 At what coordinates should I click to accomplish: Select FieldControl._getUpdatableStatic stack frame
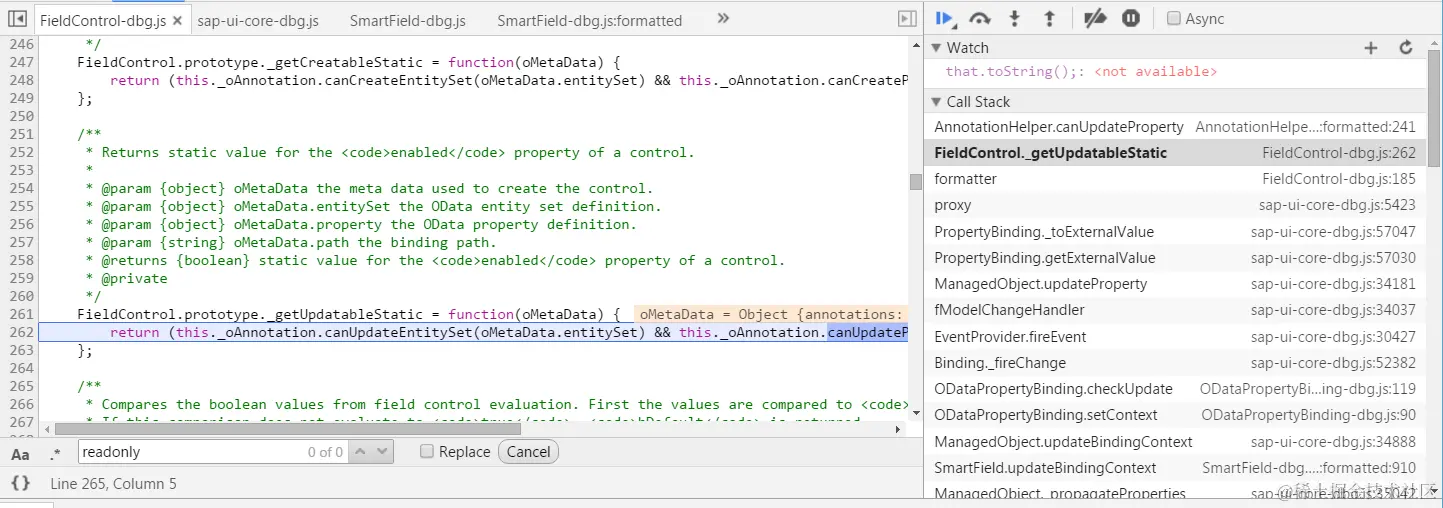pos(1176,153)
